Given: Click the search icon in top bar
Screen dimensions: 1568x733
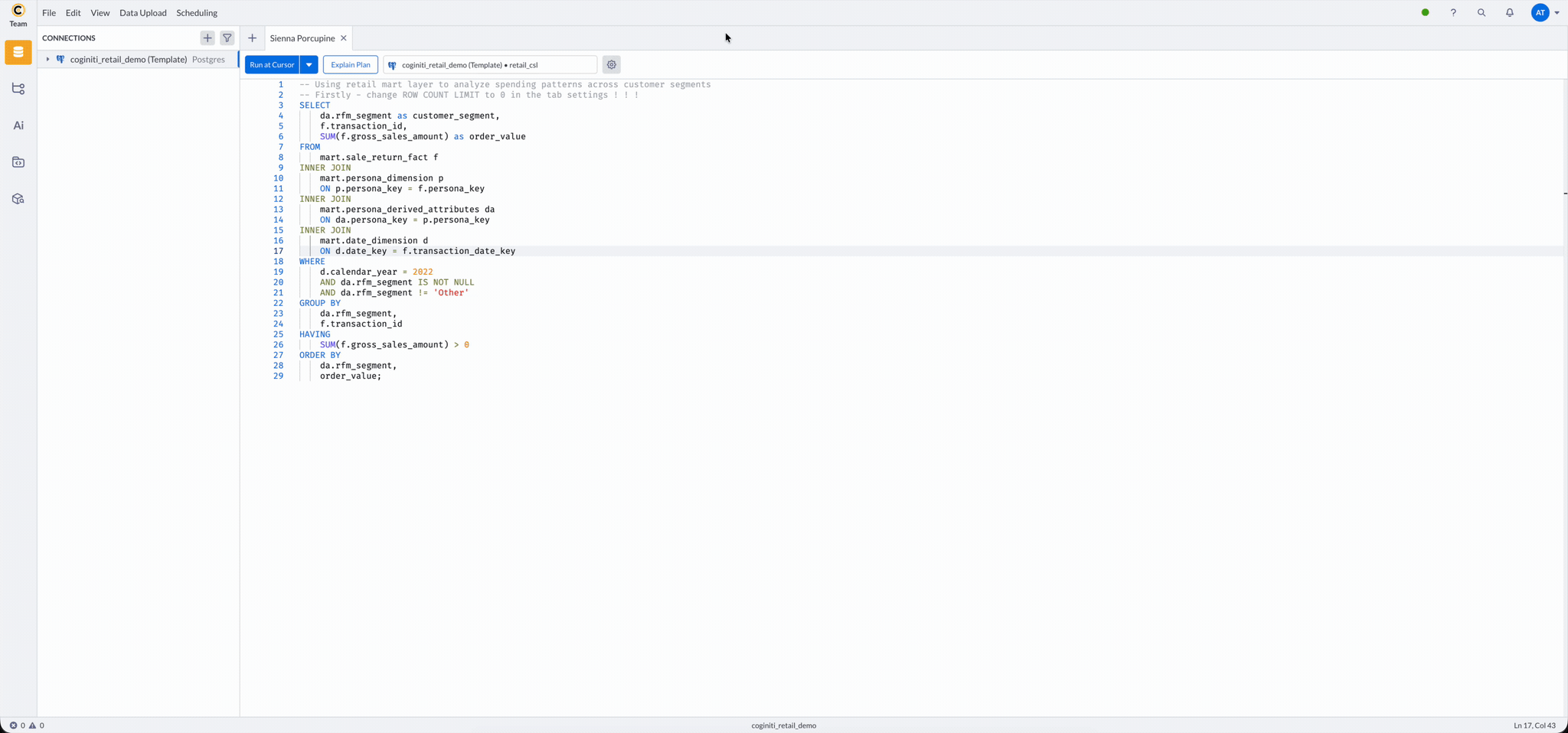Looking at the screenshot, I should [x=1481, y=13].
